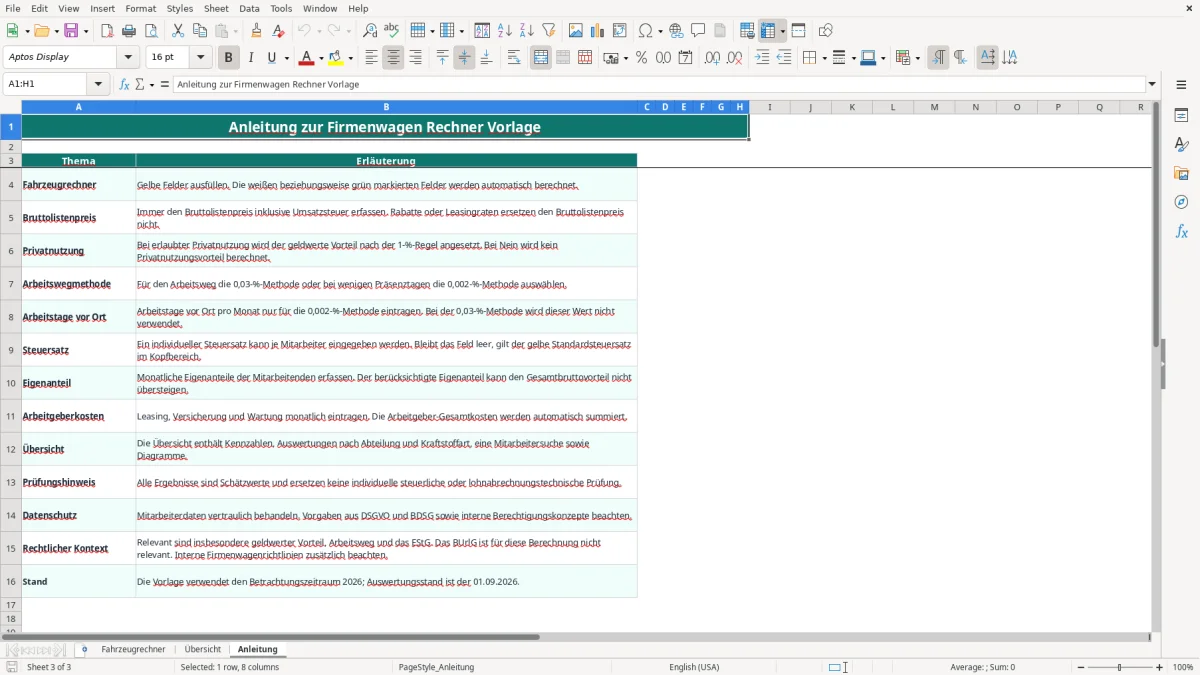The height and width of the screenshot is (675, 1200).
Task: Increase the cell indent
Action: tap(762, 58)
